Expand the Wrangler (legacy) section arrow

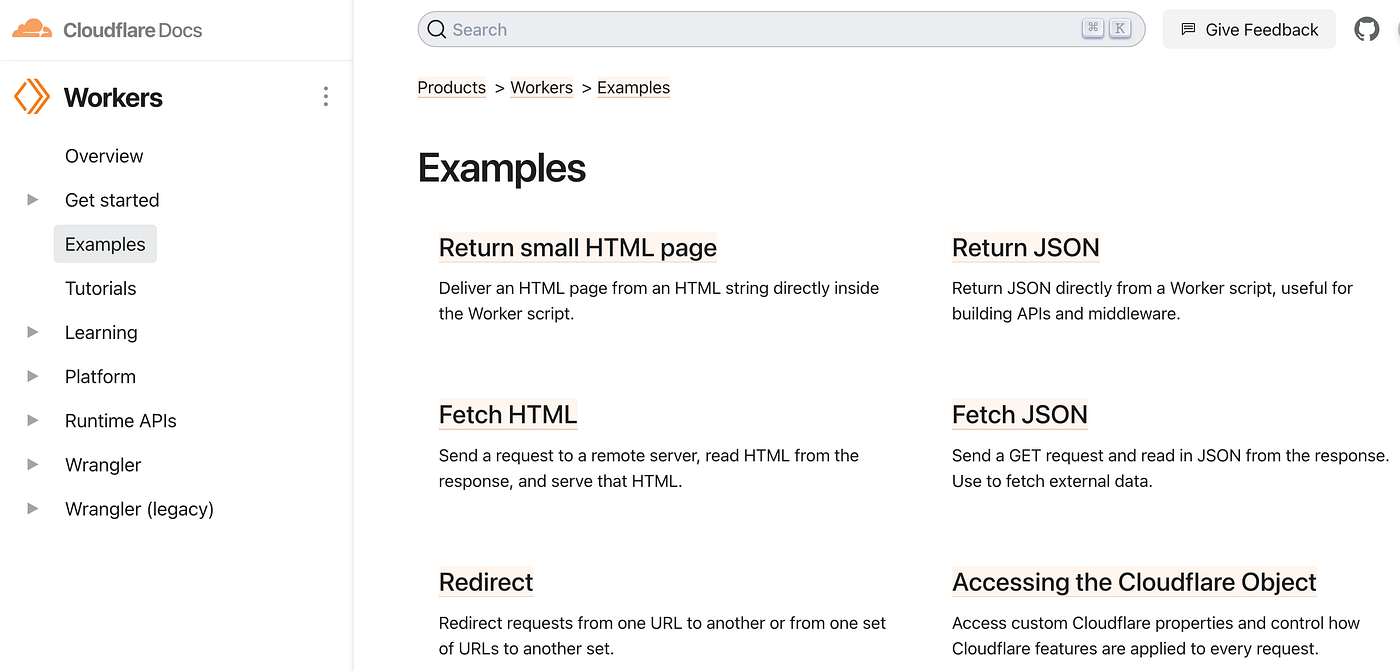(33, 508)
